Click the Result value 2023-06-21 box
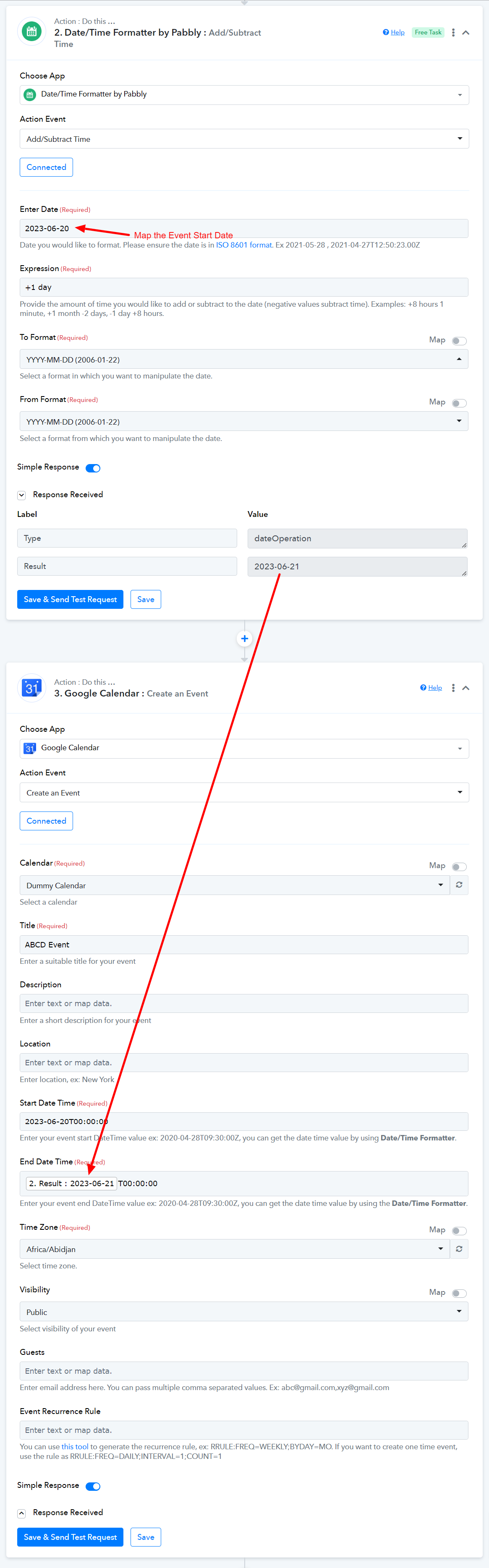 tap(358, 567)
